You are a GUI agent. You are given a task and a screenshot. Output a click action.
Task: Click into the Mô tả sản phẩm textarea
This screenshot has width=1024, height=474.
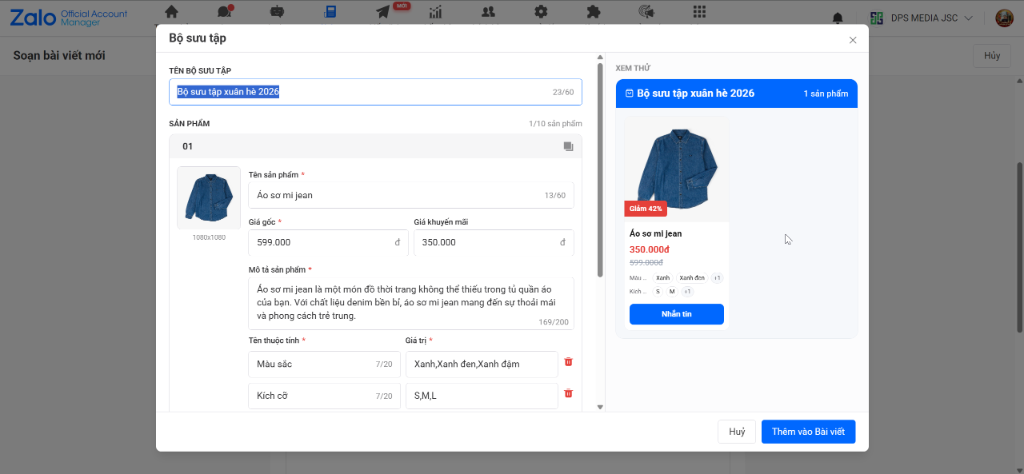(x=411, y=303)
